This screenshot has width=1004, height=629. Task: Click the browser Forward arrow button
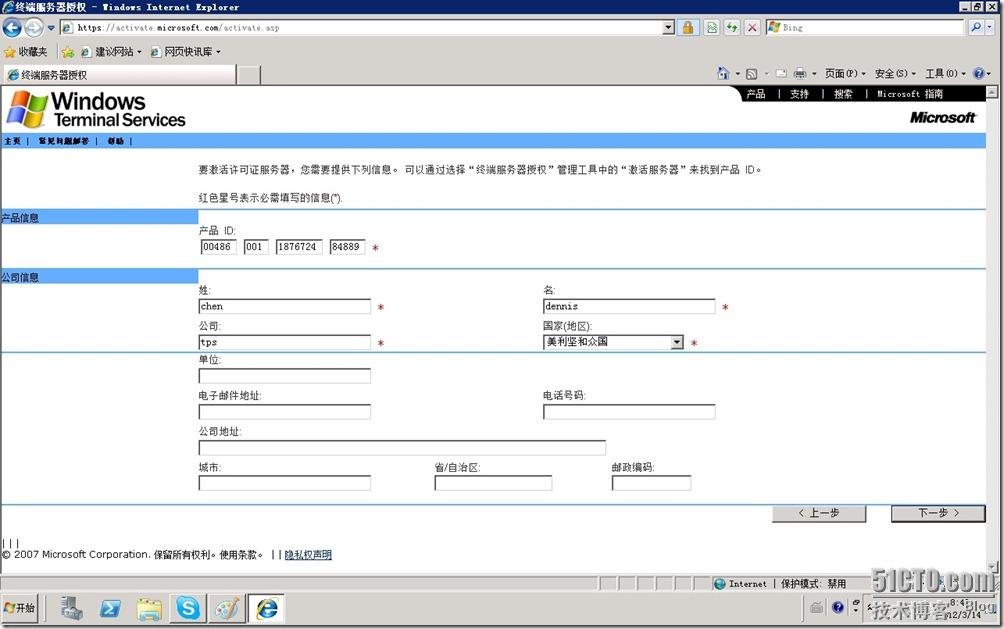(x=34, y=28)
